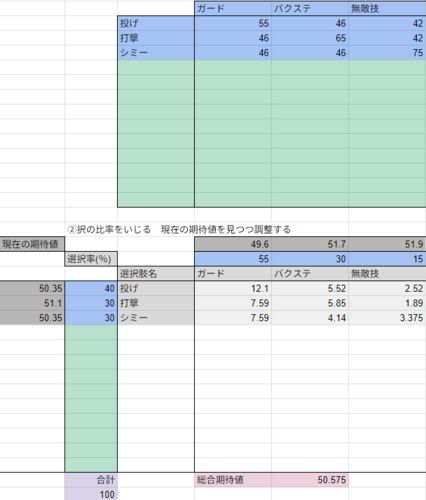The height and width of the screenshot is (500, 426).
Task: Select the pink 総合期待値 label cell
Action: (x=233, y=480)
